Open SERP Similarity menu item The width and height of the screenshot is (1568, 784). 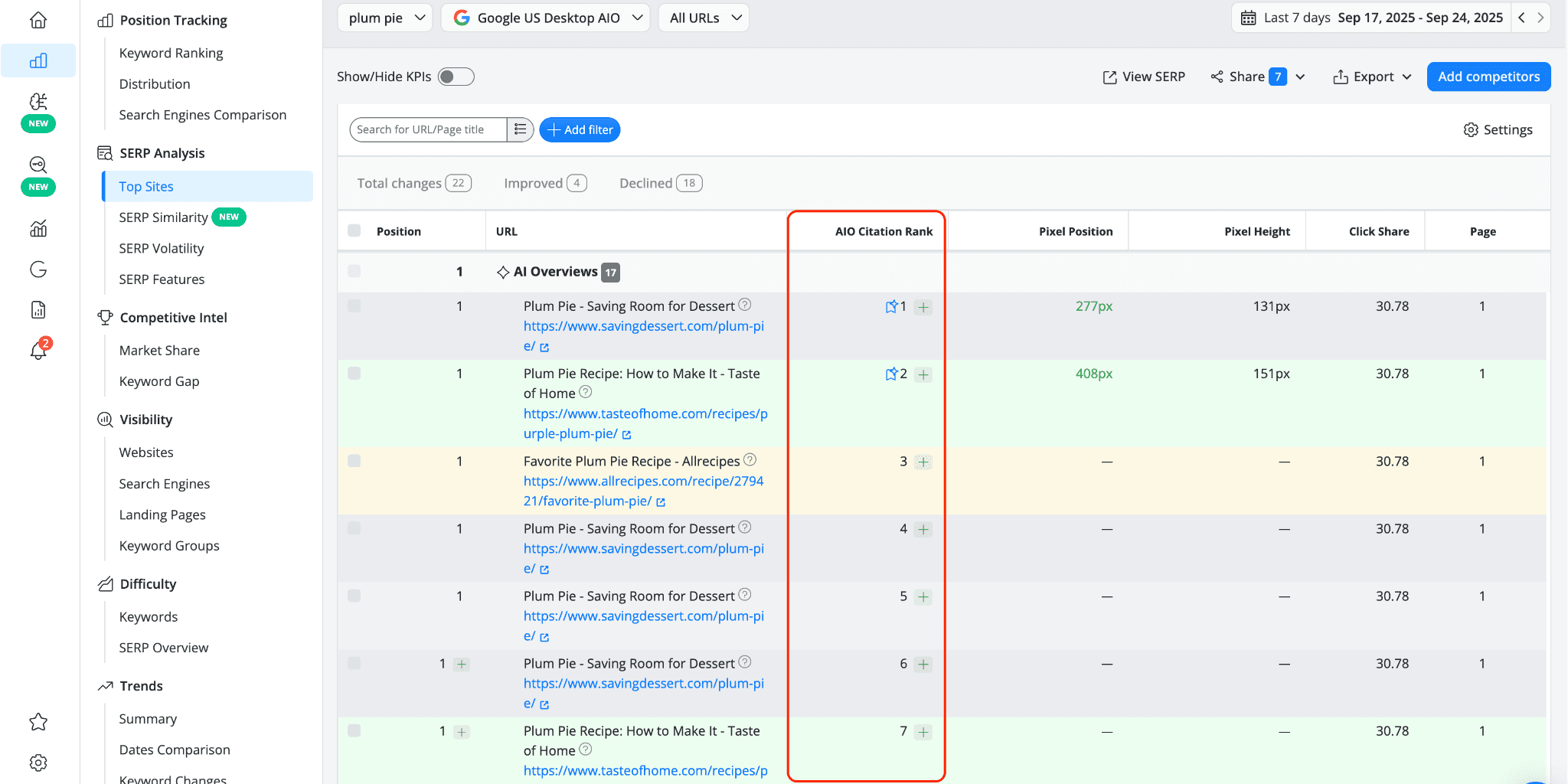click(163, 217)
